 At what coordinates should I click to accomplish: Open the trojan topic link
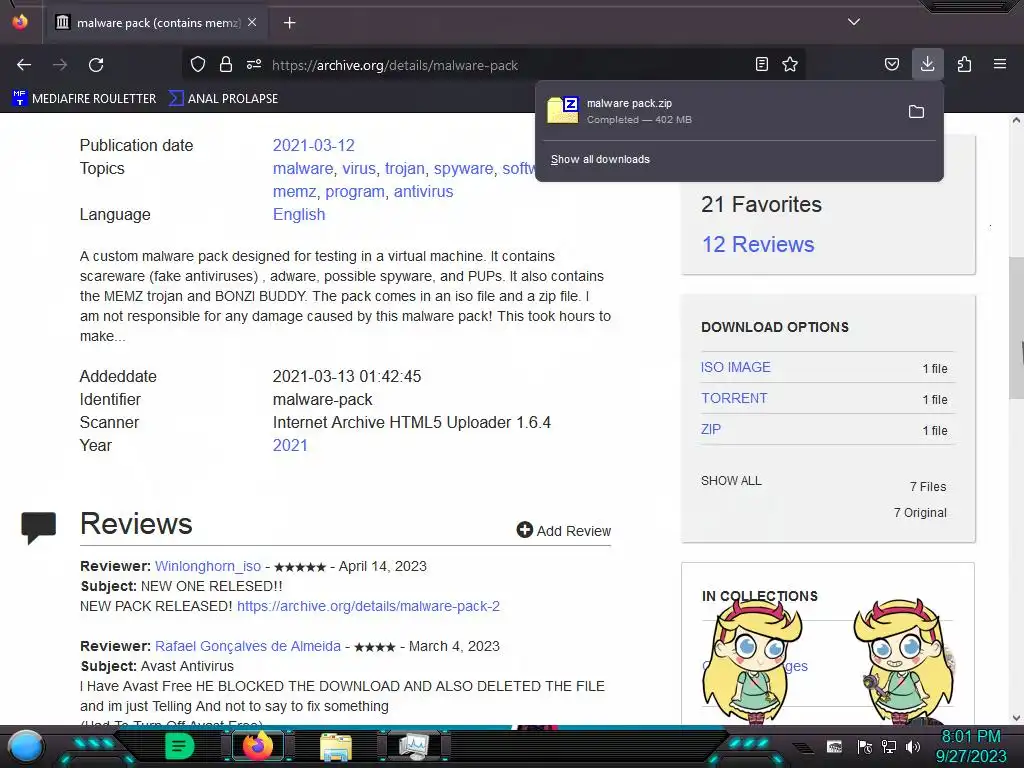(404, 168)
